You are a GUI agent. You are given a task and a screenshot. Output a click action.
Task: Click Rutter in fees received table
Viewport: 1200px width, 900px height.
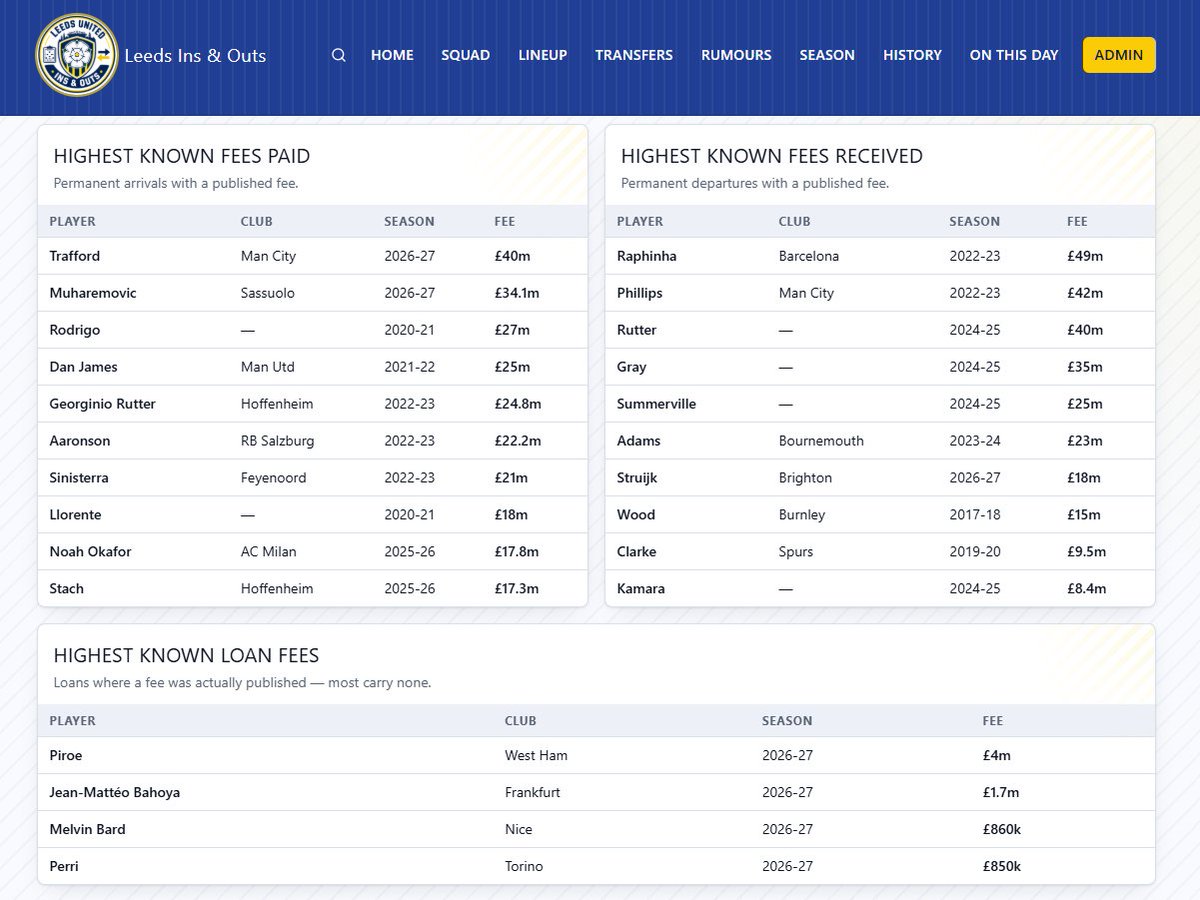(x=637, y=330)
